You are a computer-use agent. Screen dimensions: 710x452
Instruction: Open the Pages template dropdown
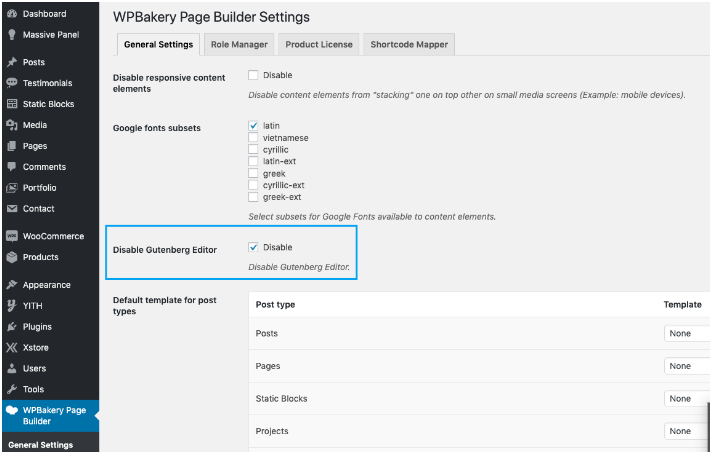tap(686, 366)
